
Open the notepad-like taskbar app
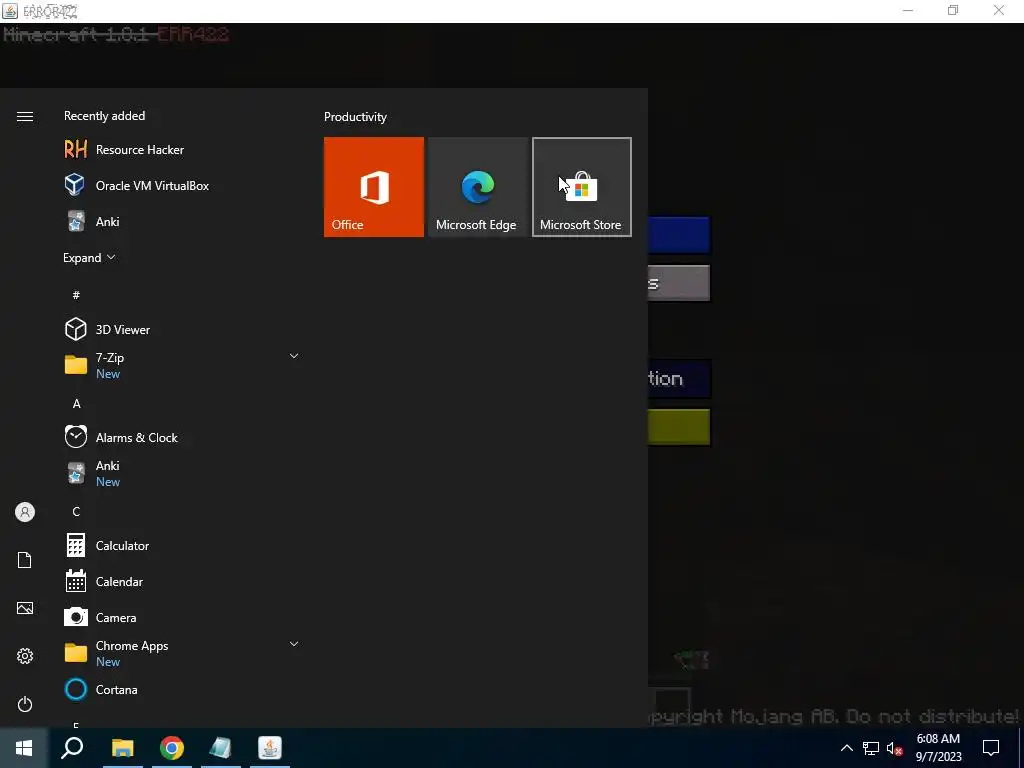pyautogui.click(x=221, y=748)
